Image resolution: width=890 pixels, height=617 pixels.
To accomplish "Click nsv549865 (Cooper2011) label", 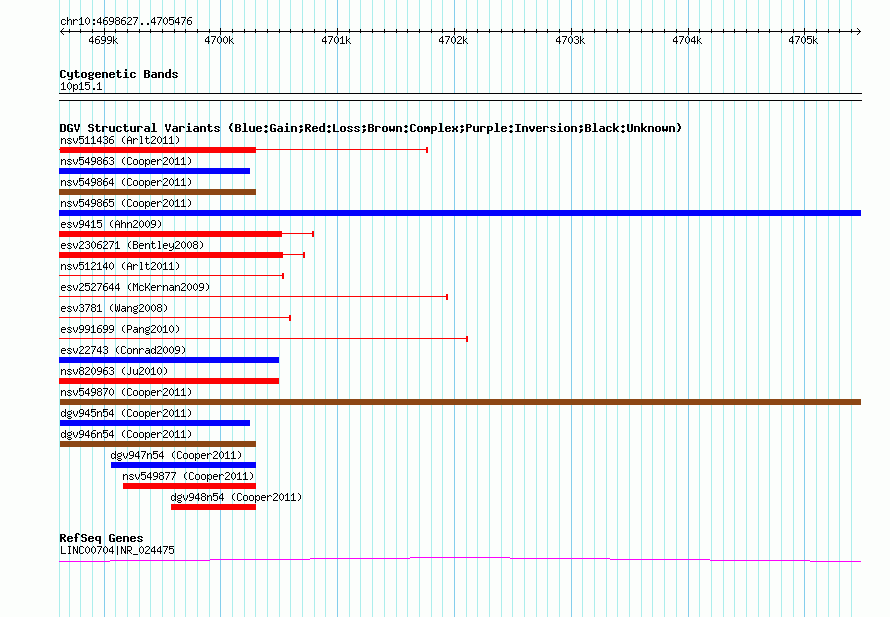I will coord(126,203).
